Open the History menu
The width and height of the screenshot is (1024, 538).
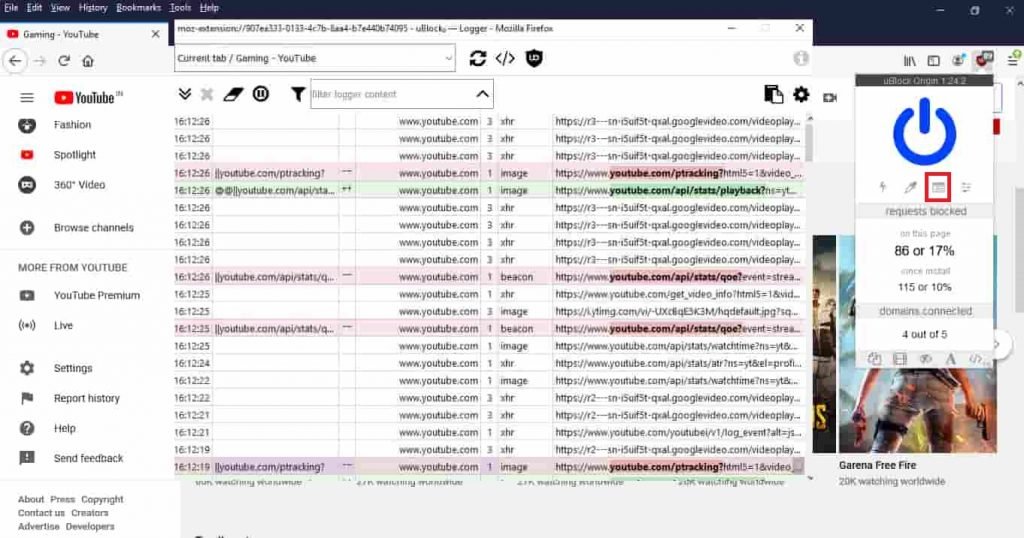coord(93,8)
